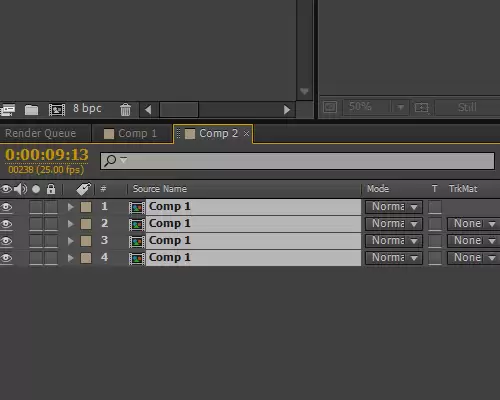Enable lock checkbox on layer 2
This screenshot has width=500, height=400.
pos(51,224)
